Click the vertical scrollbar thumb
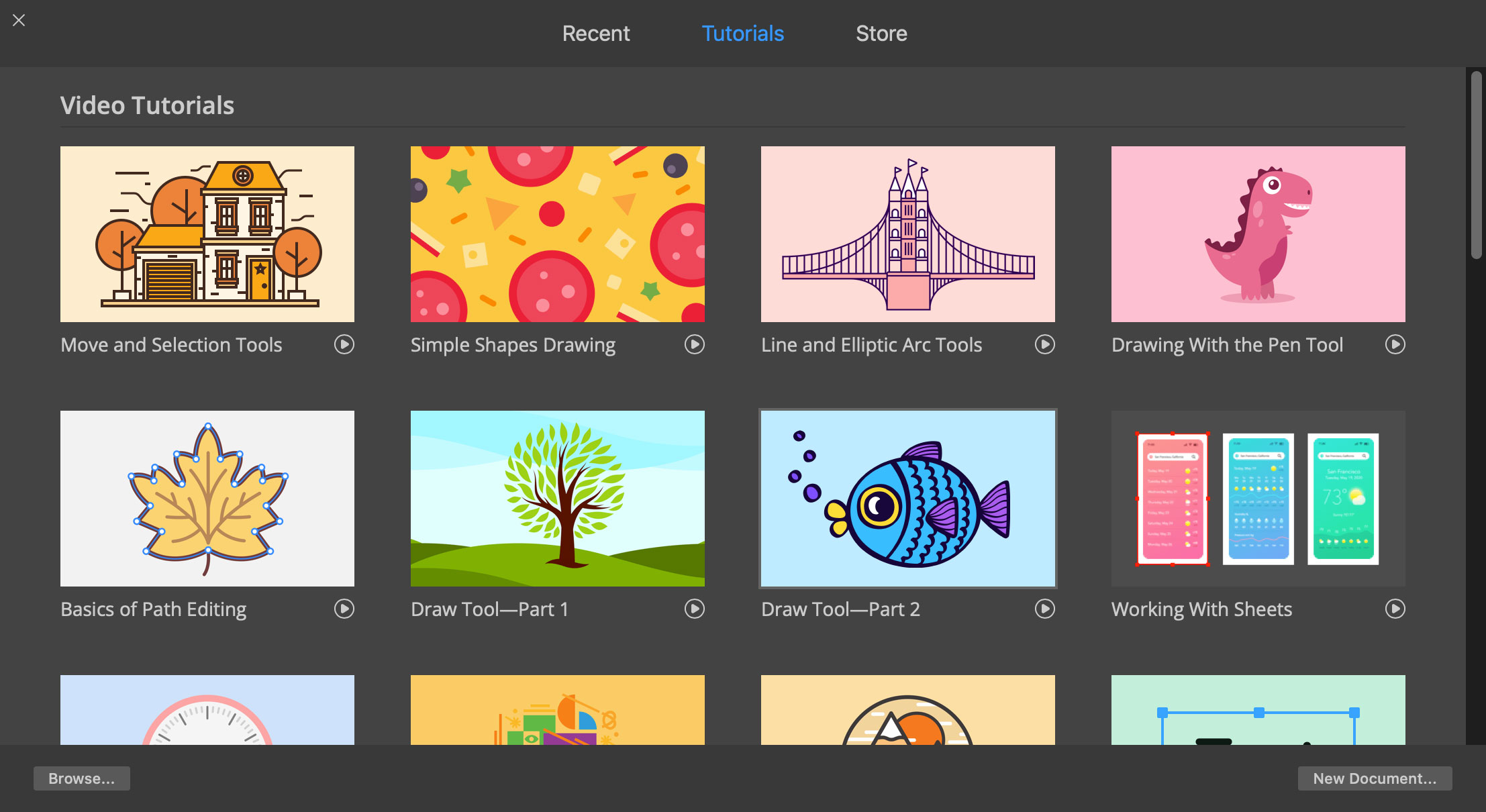The width and height of the screenshot is (1486, 812). point(1476,164)
